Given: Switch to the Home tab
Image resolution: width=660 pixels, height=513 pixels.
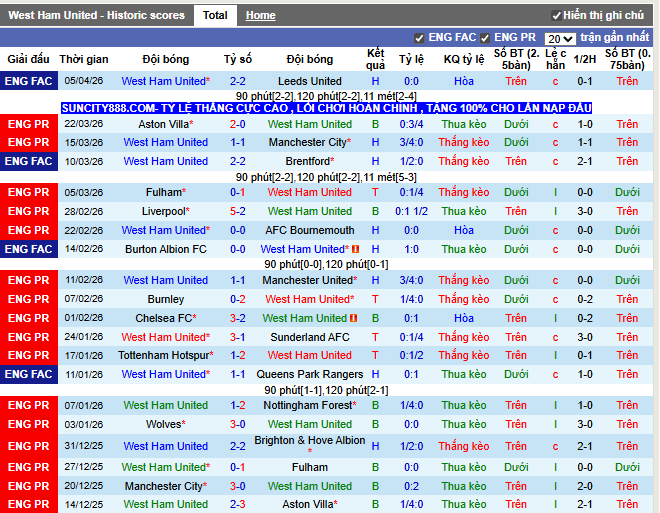Looking at the screenshot, I should pyautogui.click(x=261, y=15).
